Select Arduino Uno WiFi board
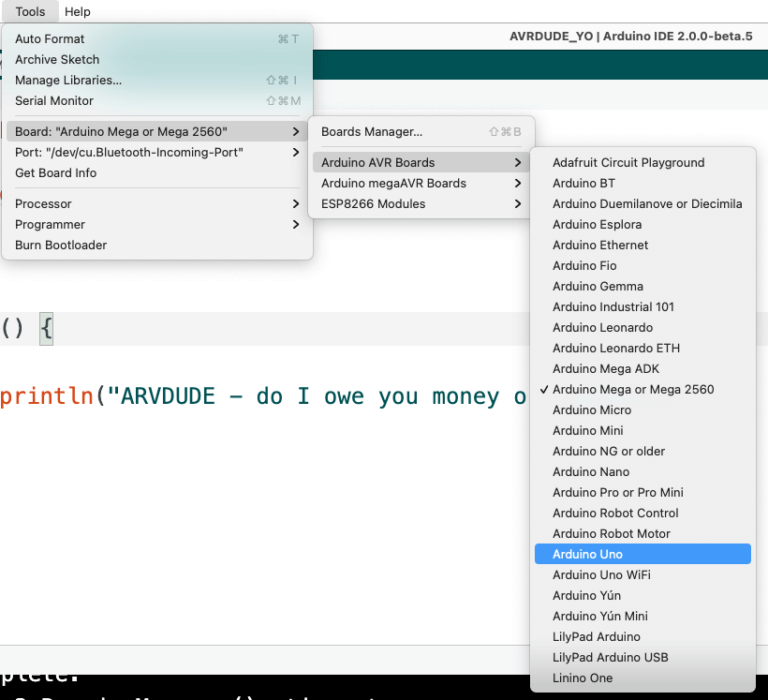 (643, 574)
